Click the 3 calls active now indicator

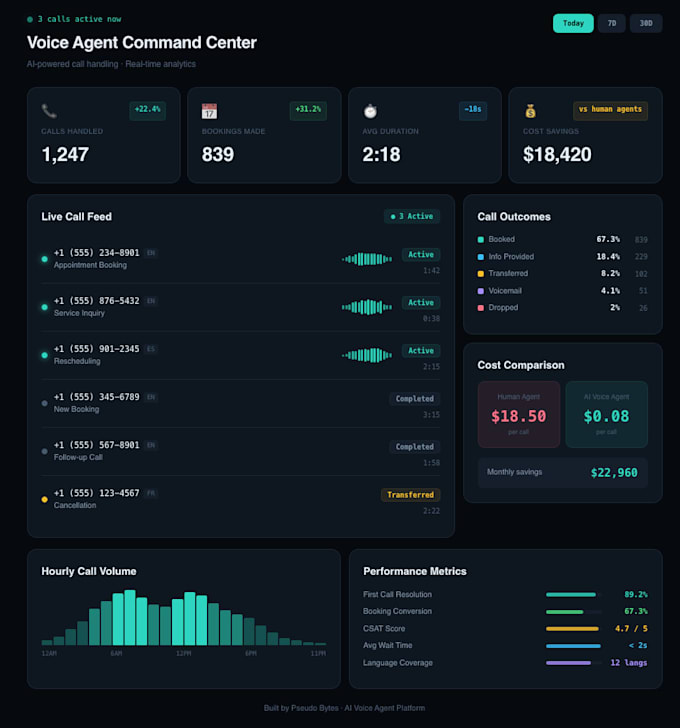(74, 19)
